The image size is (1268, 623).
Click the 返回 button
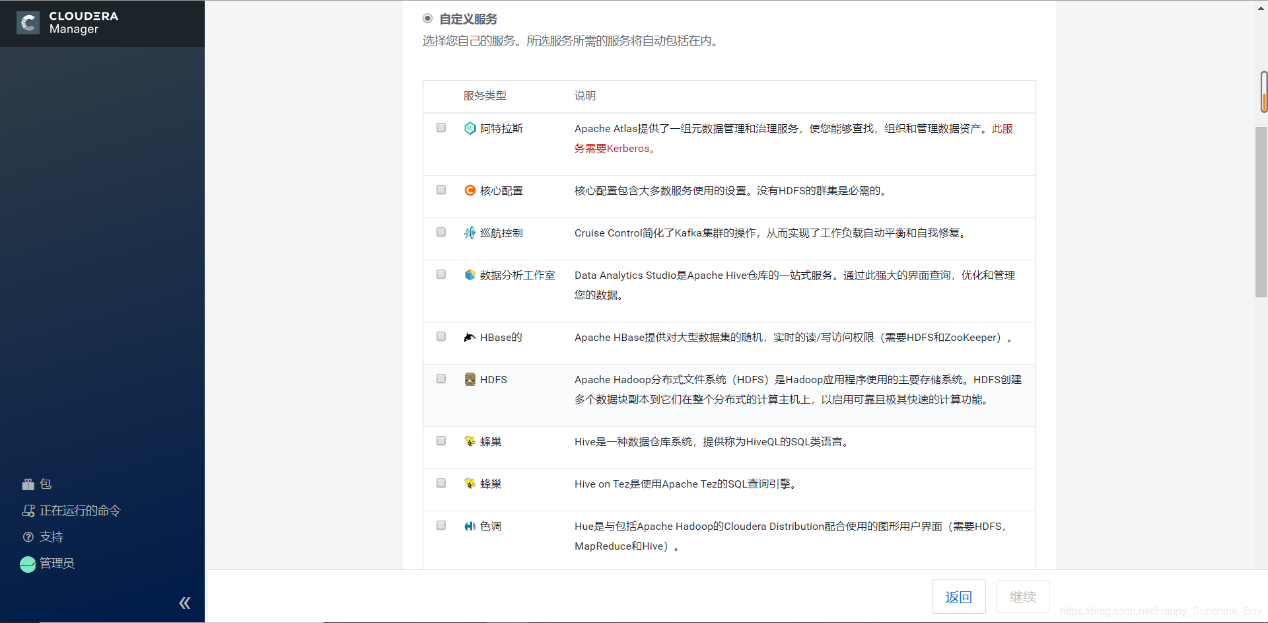[x=958, y=596]
